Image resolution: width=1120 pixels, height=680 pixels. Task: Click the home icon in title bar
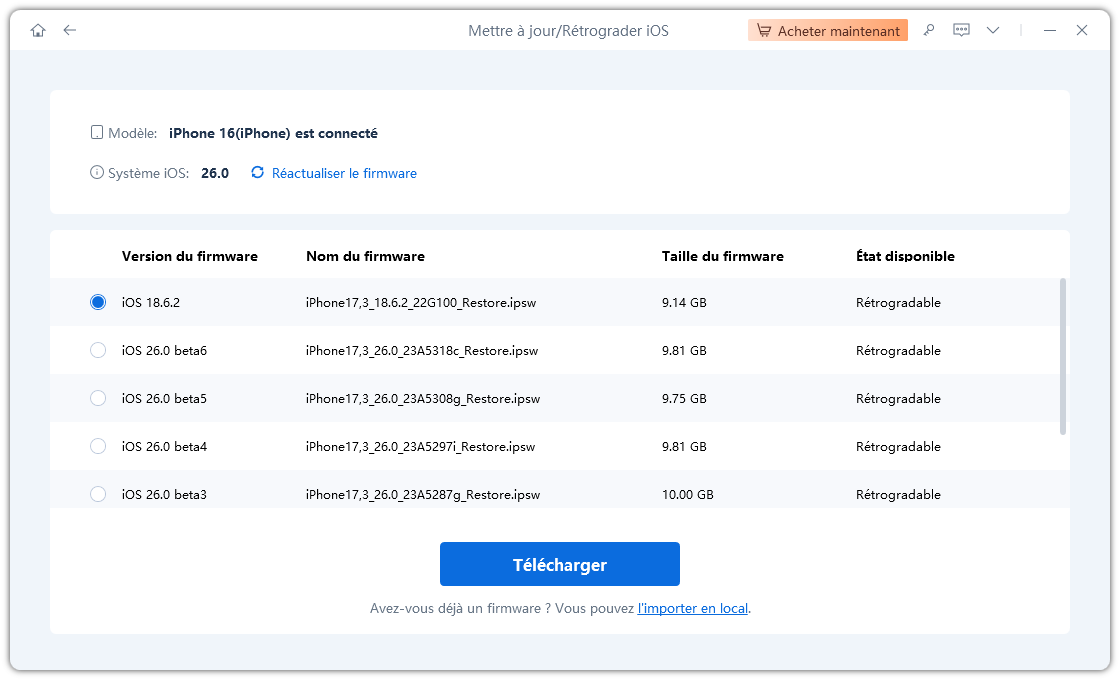tap(38, 31)
